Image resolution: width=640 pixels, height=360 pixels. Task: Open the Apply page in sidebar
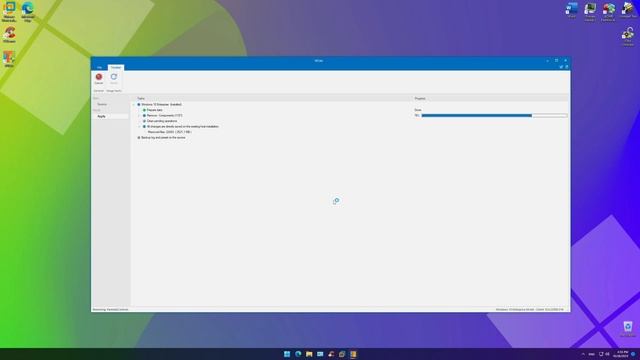pyautogui.click(x=110, y=116)
